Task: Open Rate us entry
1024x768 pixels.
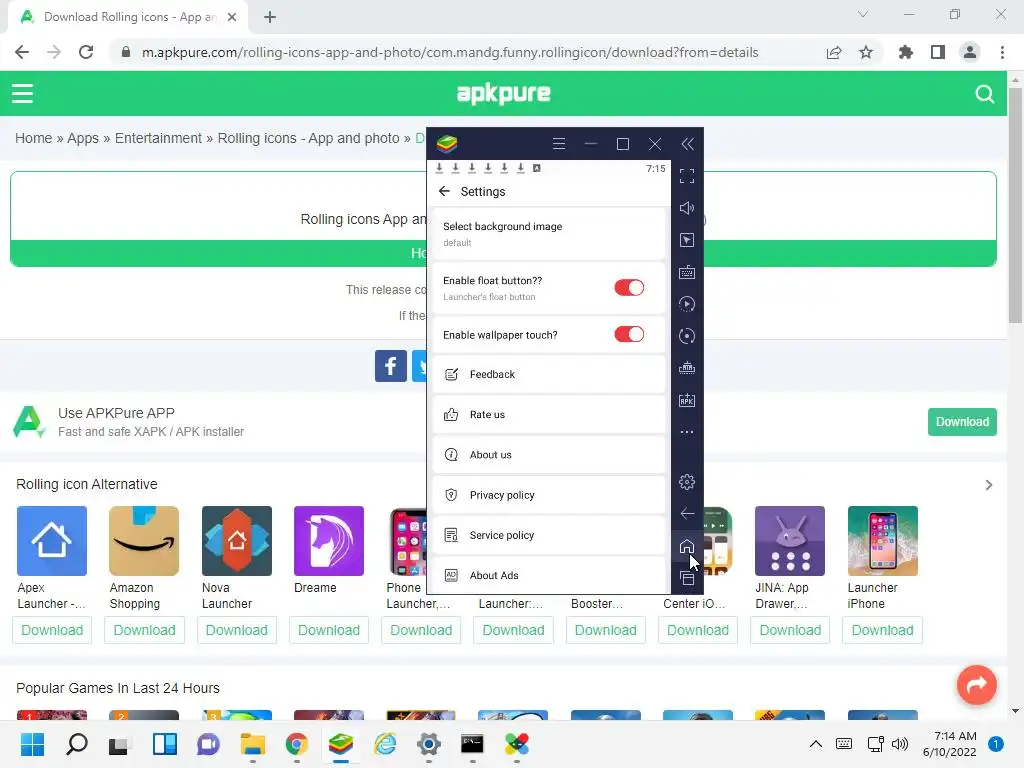Action: coord(549,415)
